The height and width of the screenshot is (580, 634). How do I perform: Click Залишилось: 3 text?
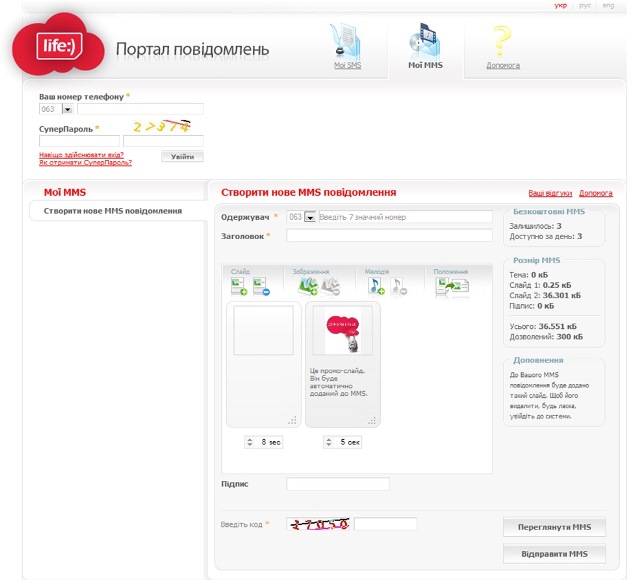point(535,226)
